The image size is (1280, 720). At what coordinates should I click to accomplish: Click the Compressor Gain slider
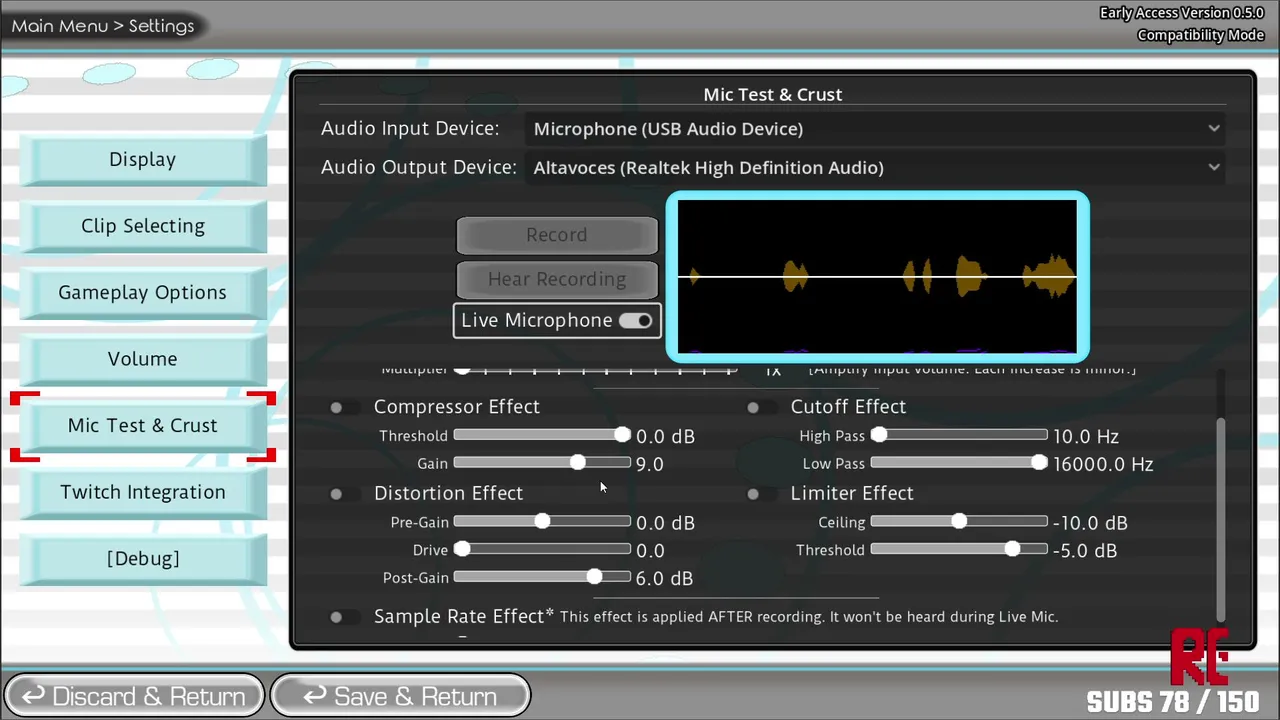point(542,463)
